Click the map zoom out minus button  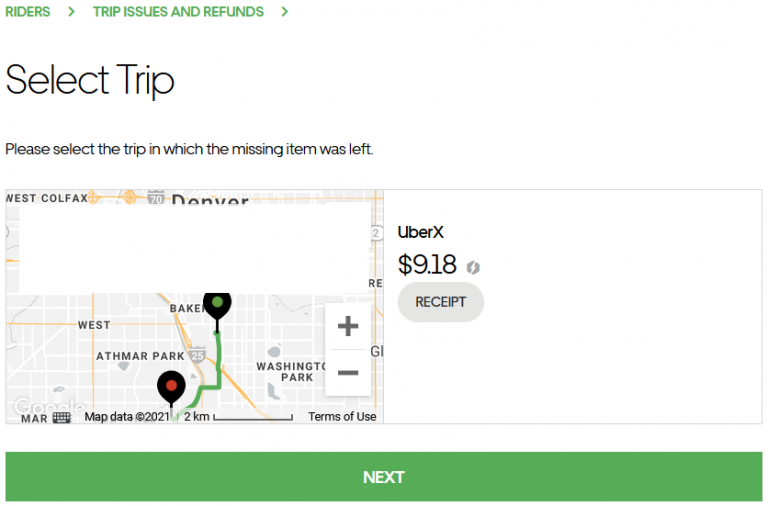pos(348,373)
